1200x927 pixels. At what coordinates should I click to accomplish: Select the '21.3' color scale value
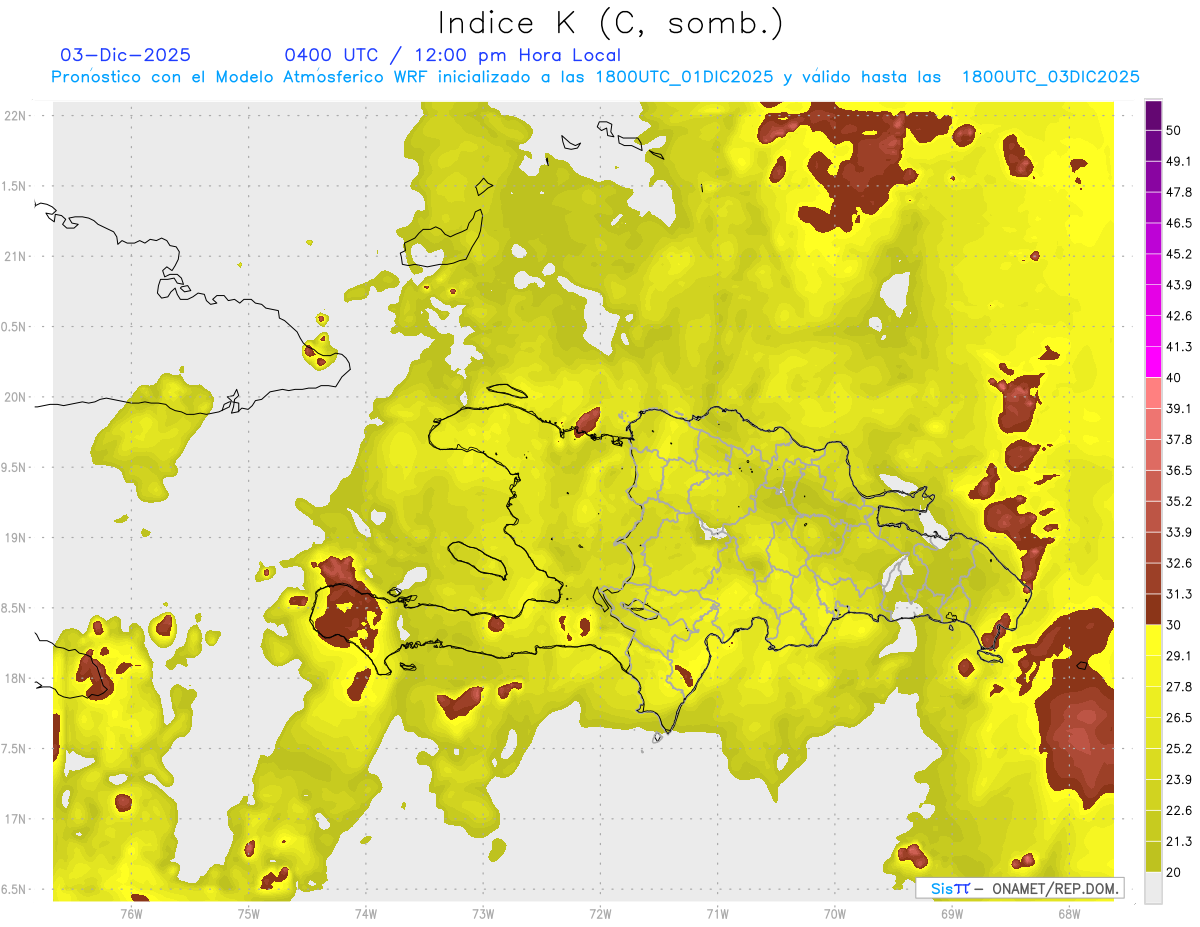point(1179,841)
